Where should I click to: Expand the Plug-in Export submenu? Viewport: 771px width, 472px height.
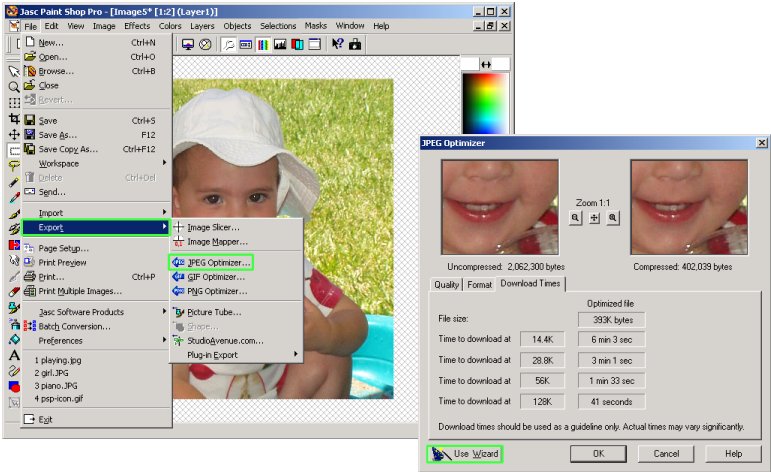pos(236,355)
